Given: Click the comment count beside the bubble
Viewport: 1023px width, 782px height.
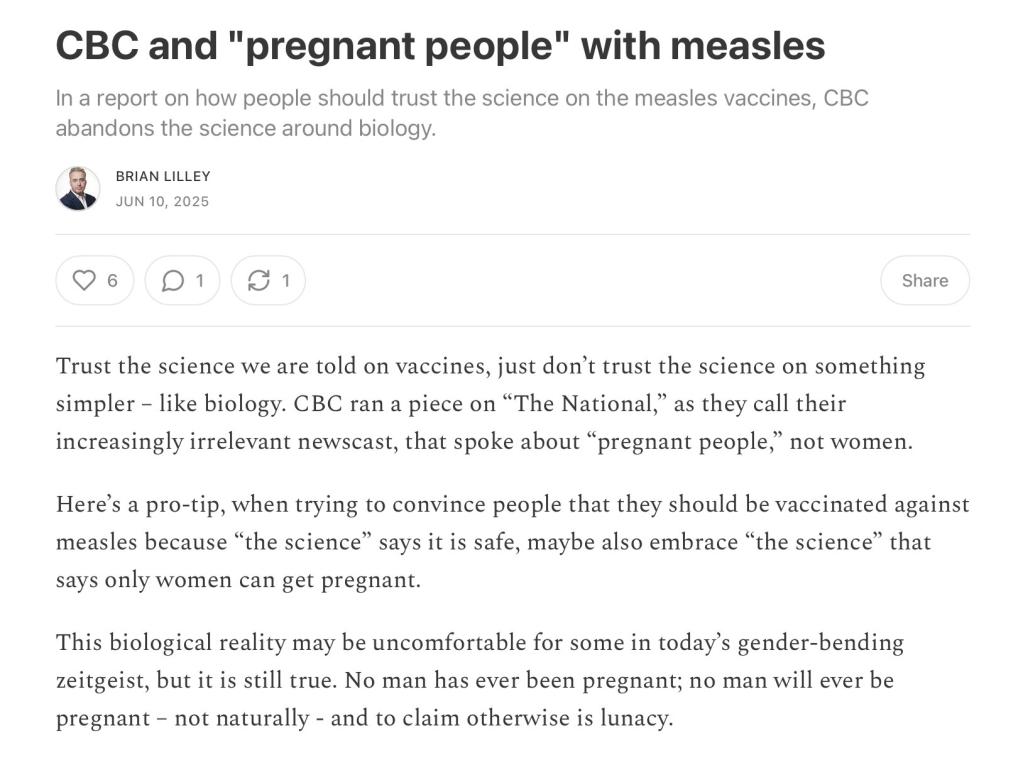Looking at the screenshot, I should pos(200,281).
